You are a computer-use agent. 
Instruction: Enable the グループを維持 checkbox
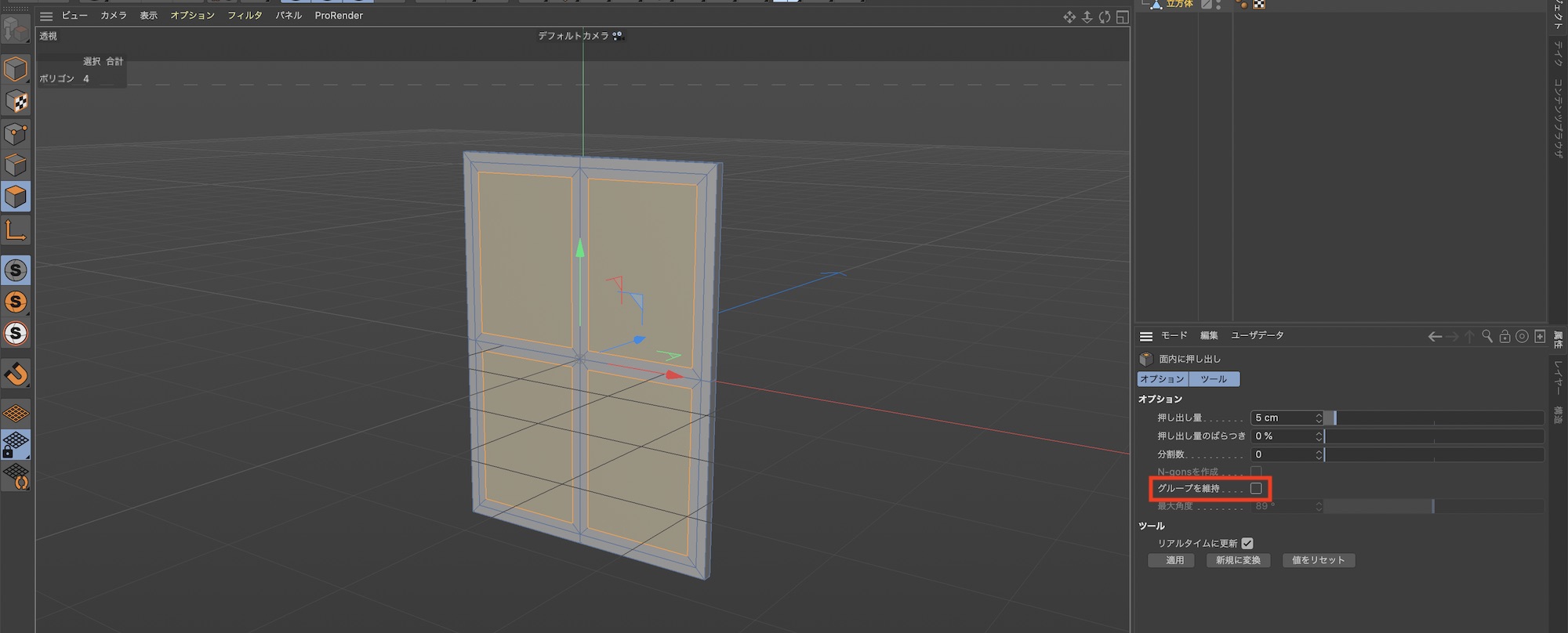[1256, 488]
